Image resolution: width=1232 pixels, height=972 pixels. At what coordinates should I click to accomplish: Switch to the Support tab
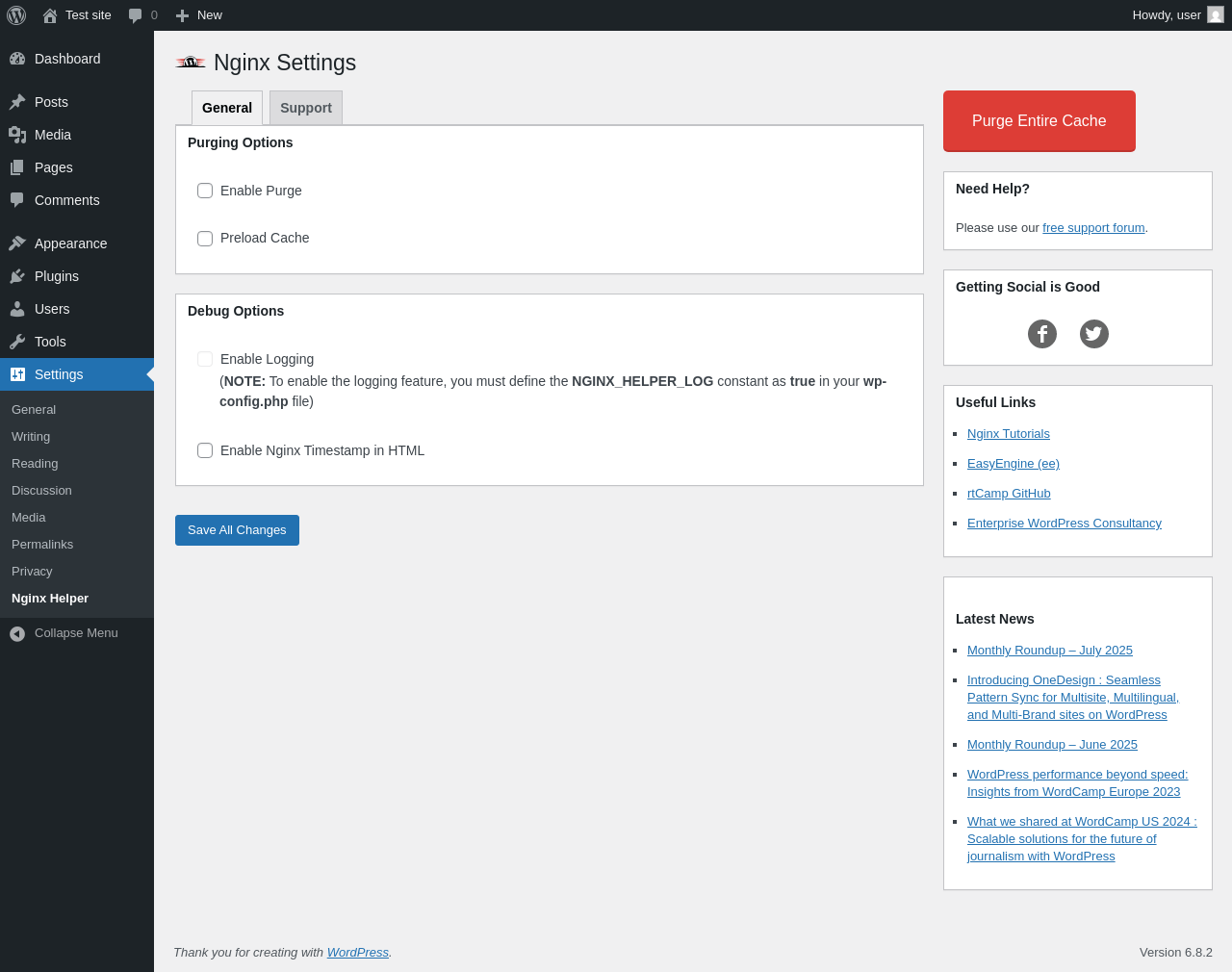306,108
